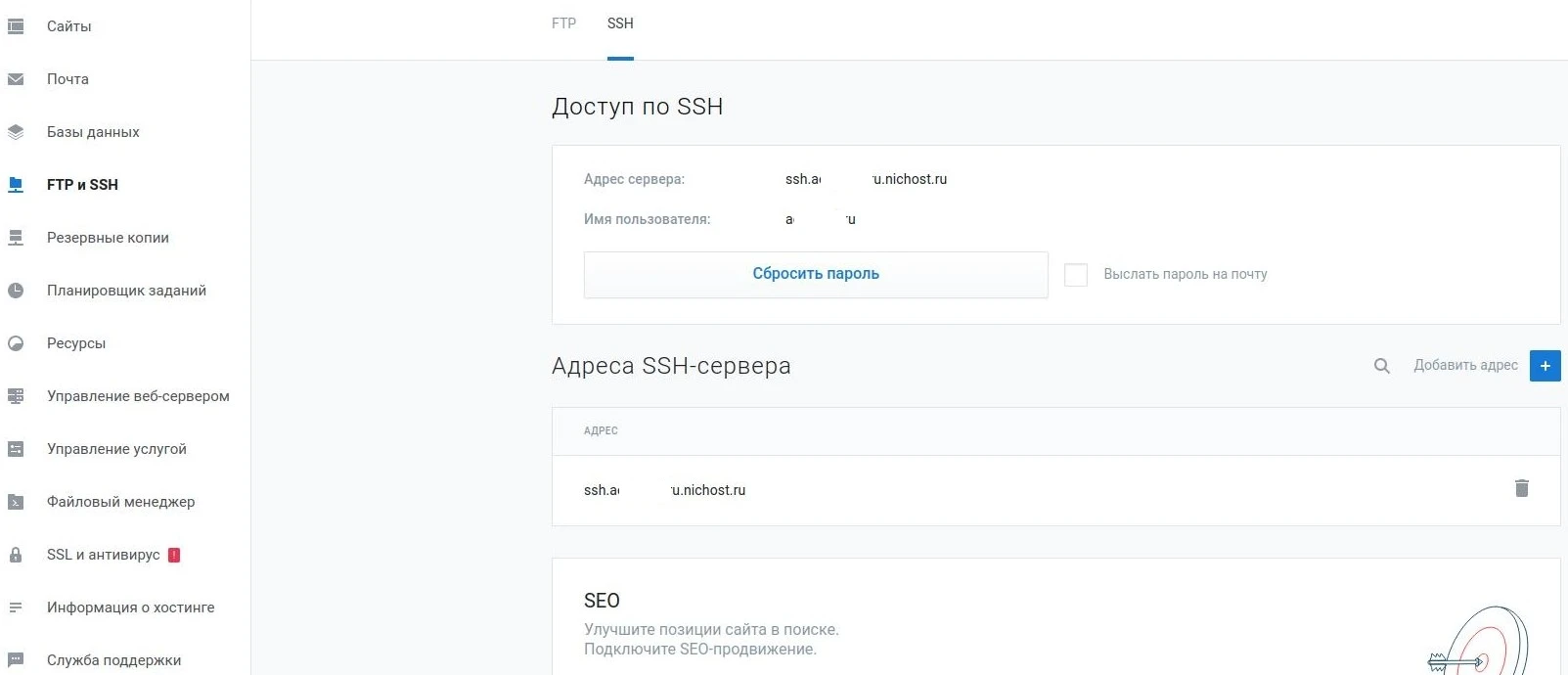Click the Служба поддержки chat icon
The height and width of the screenshot is (675, 1568).
pos(16,660)
